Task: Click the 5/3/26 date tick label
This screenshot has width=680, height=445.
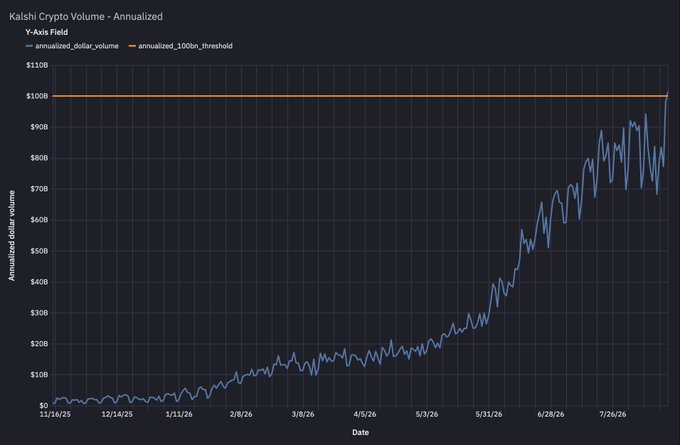Action: click(427, 414)
